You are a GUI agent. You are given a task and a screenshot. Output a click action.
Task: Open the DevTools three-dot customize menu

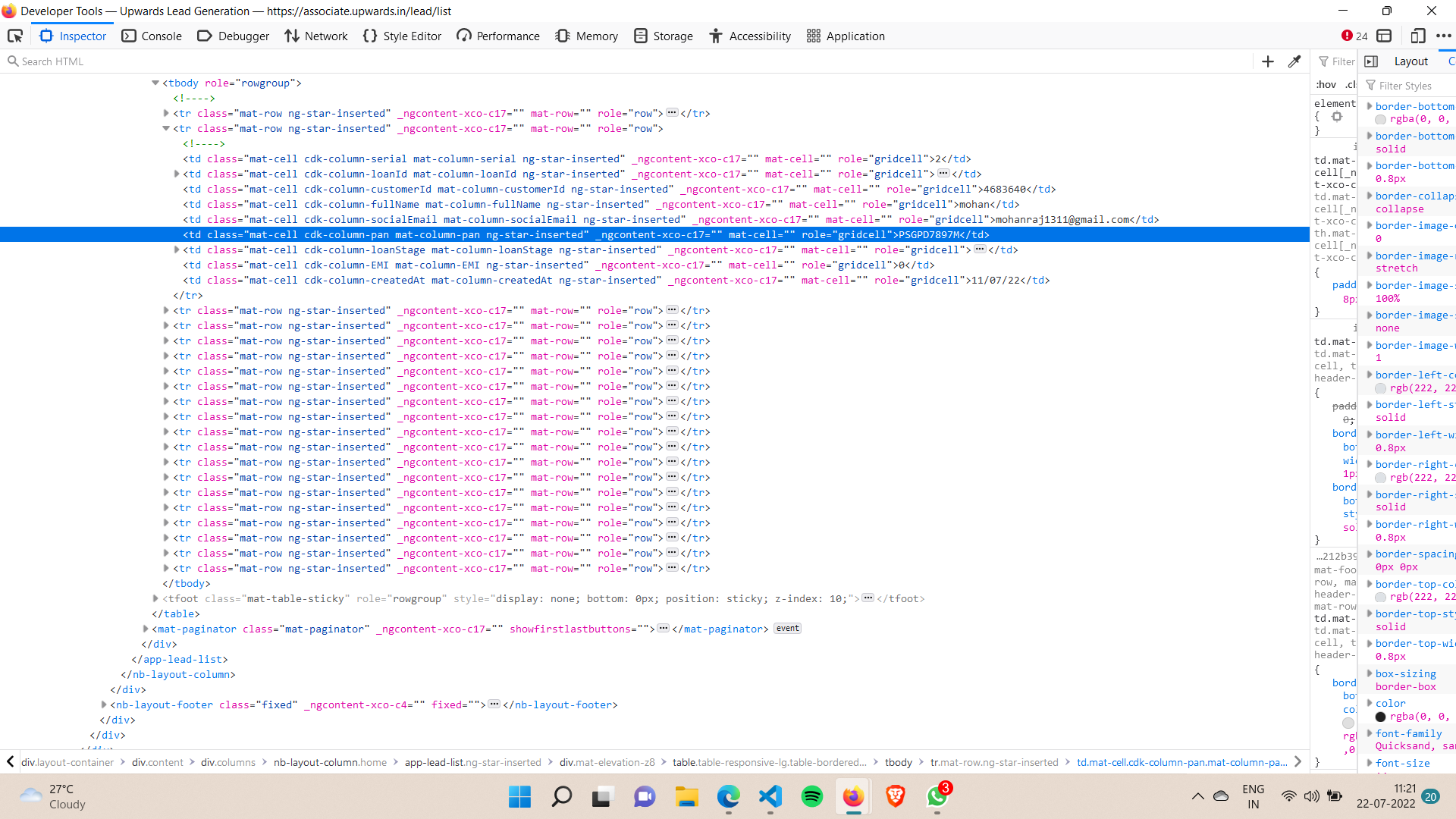pos(1443,36)
